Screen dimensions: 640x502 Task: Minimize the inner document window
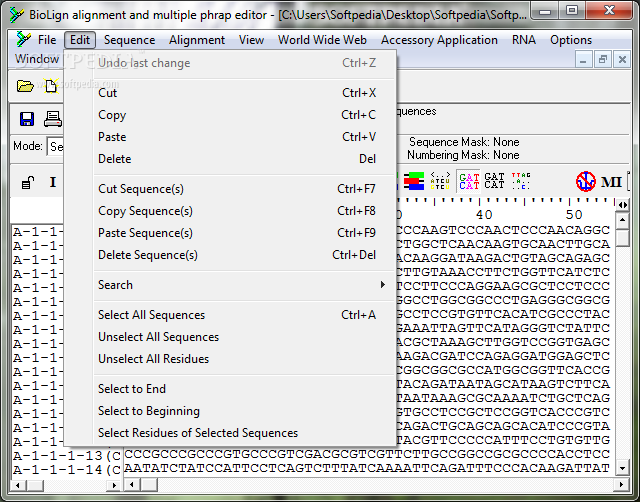pos(583,60)
